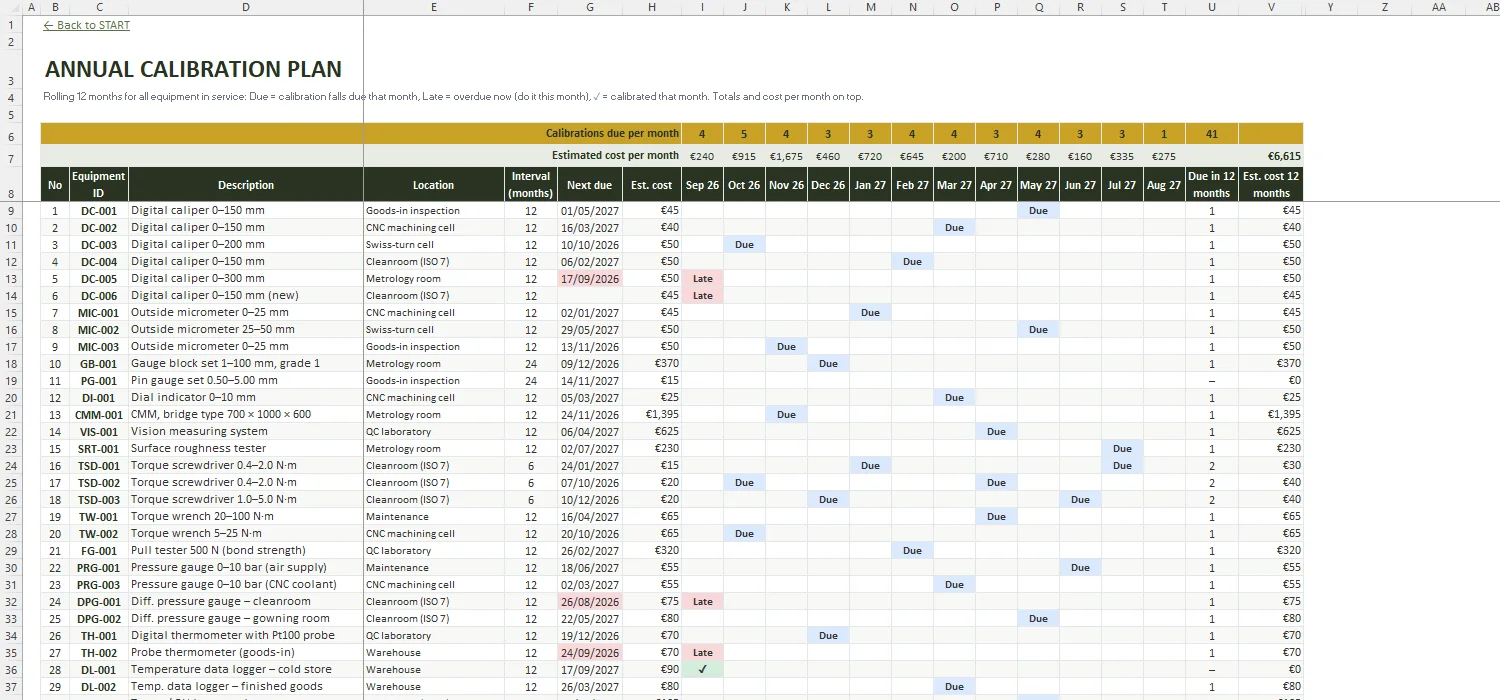
Task: Select the checkmark cell in DL-001 row
Action: pyautogui.click(x=703, y=669)
